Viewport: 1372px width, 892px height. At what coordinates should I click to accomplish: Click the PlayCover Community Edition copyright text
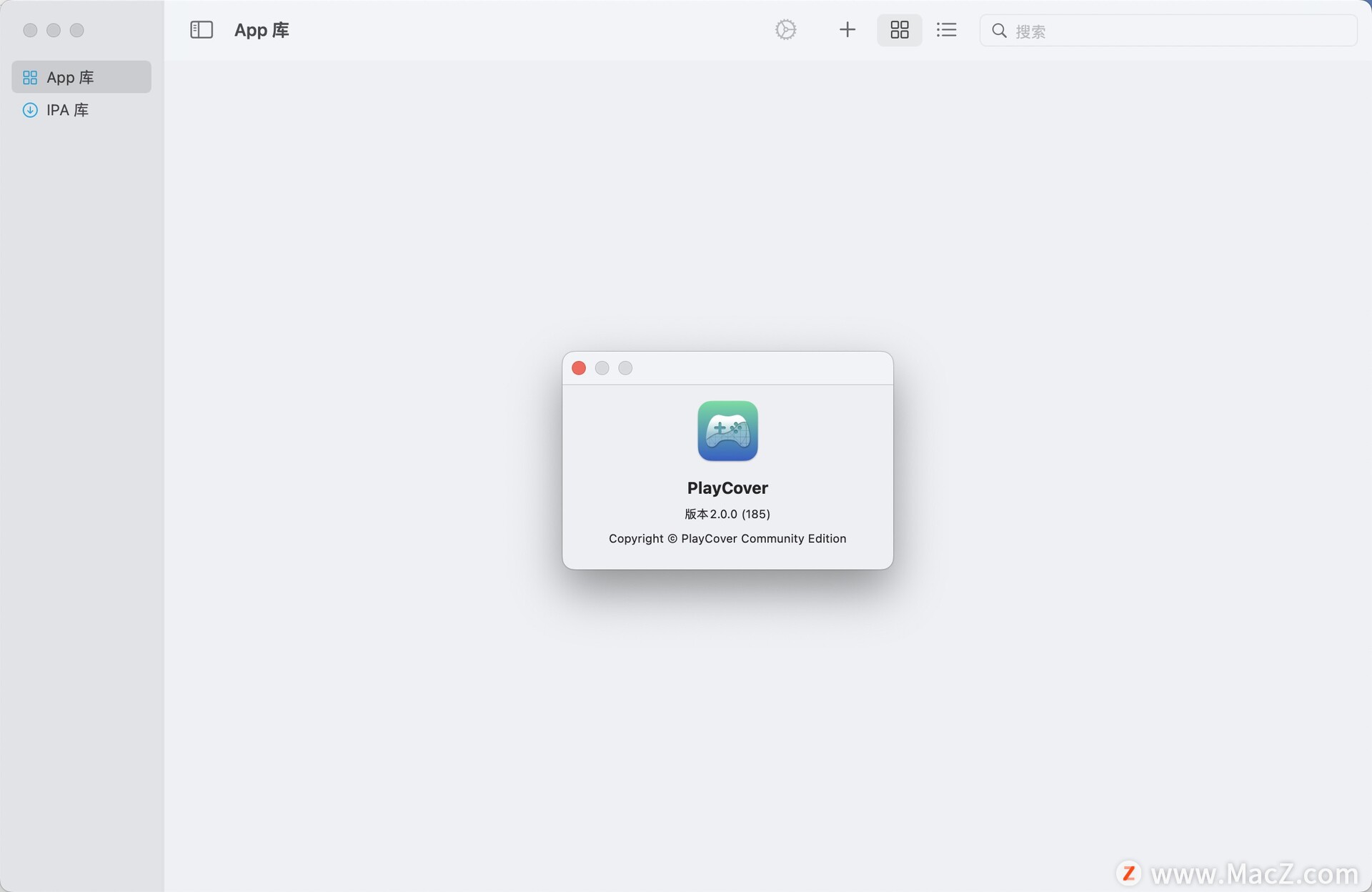click(727, 538)
